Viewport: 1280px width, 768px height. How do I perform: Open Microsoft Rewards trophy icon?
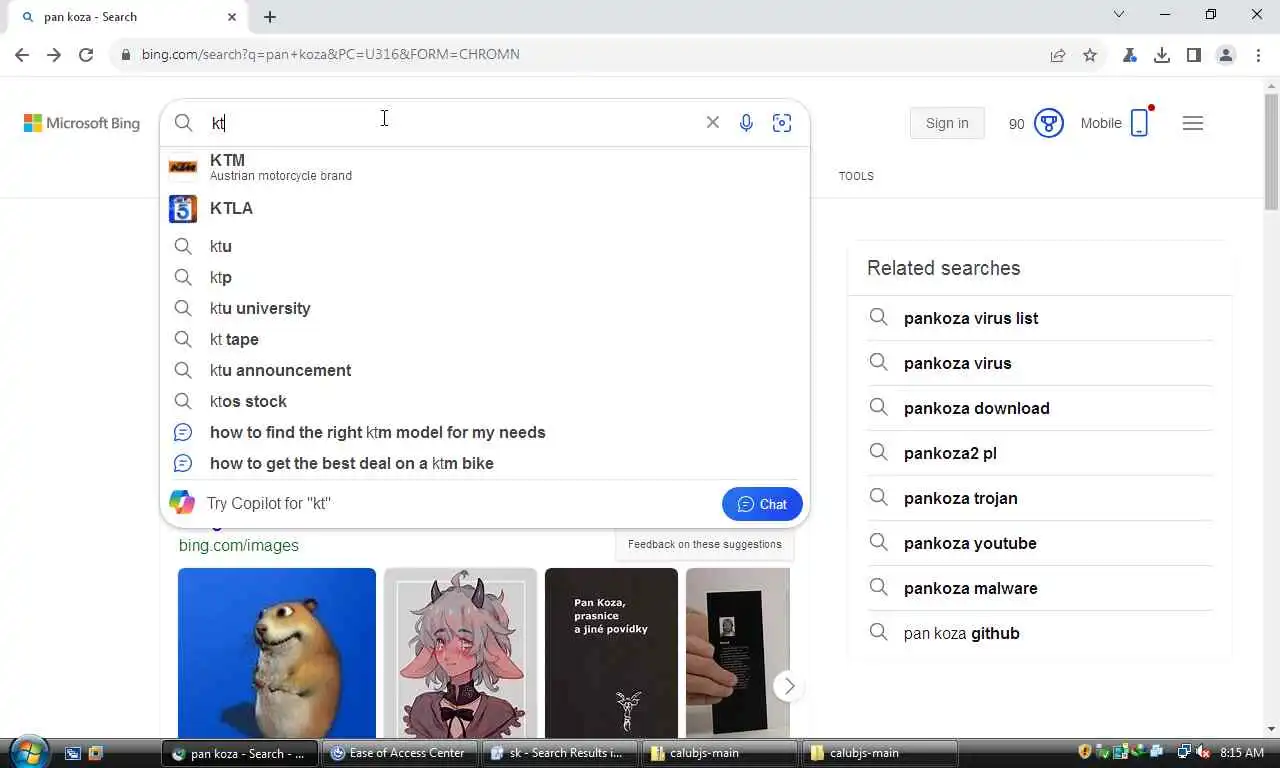(1048, 123)
